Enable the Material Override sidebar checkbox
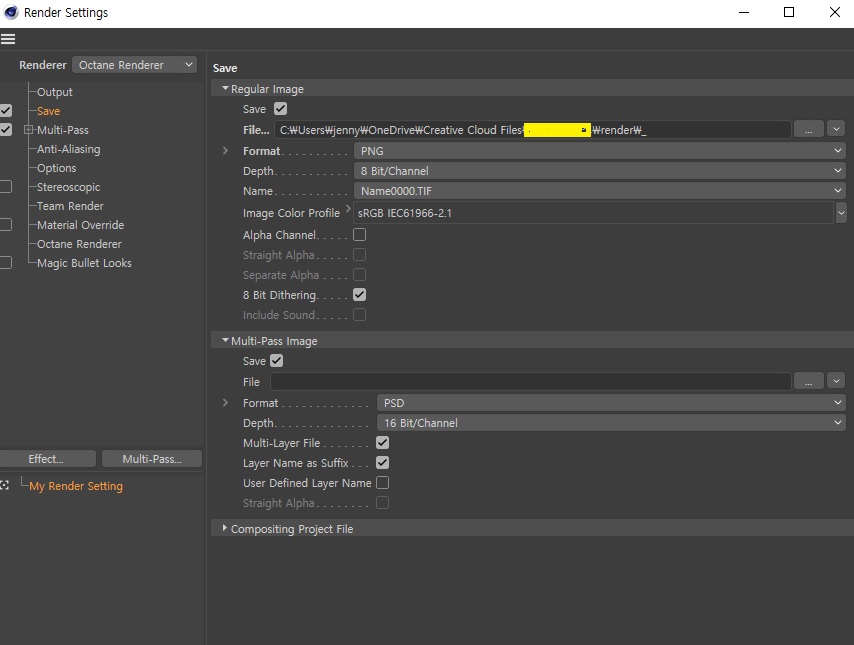Viewport: 854px width, 645px height. (x=6, y=225)
